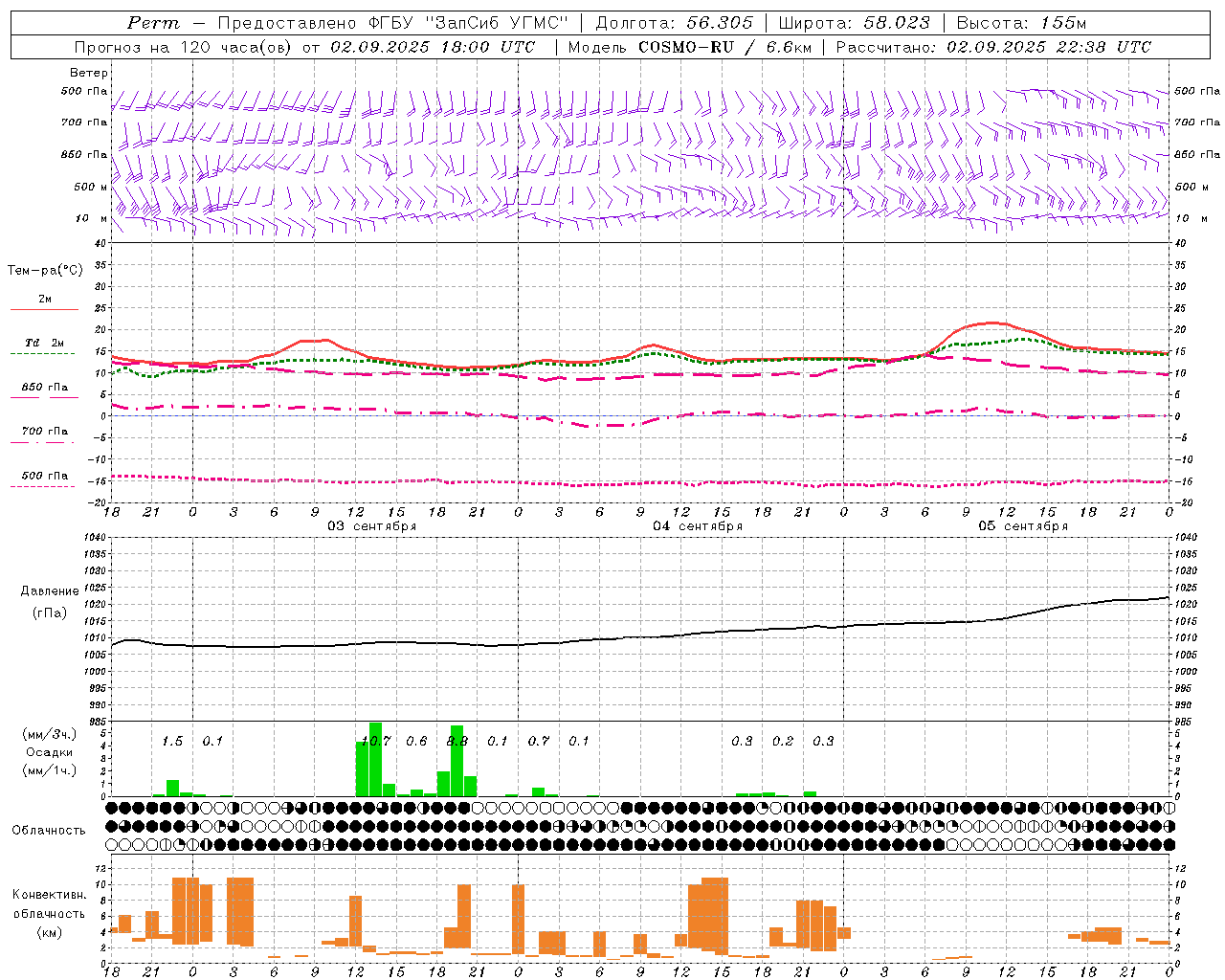Click the longitude value 56.305
Viewport: 1225px width, 980px height.
720,23
